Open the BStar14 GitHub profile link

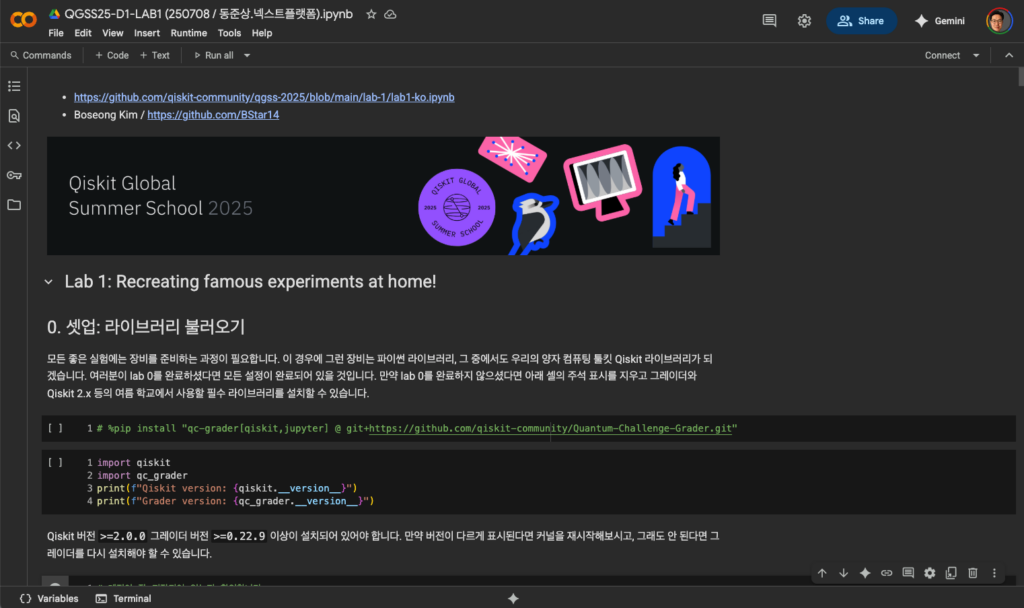point(213,115)
